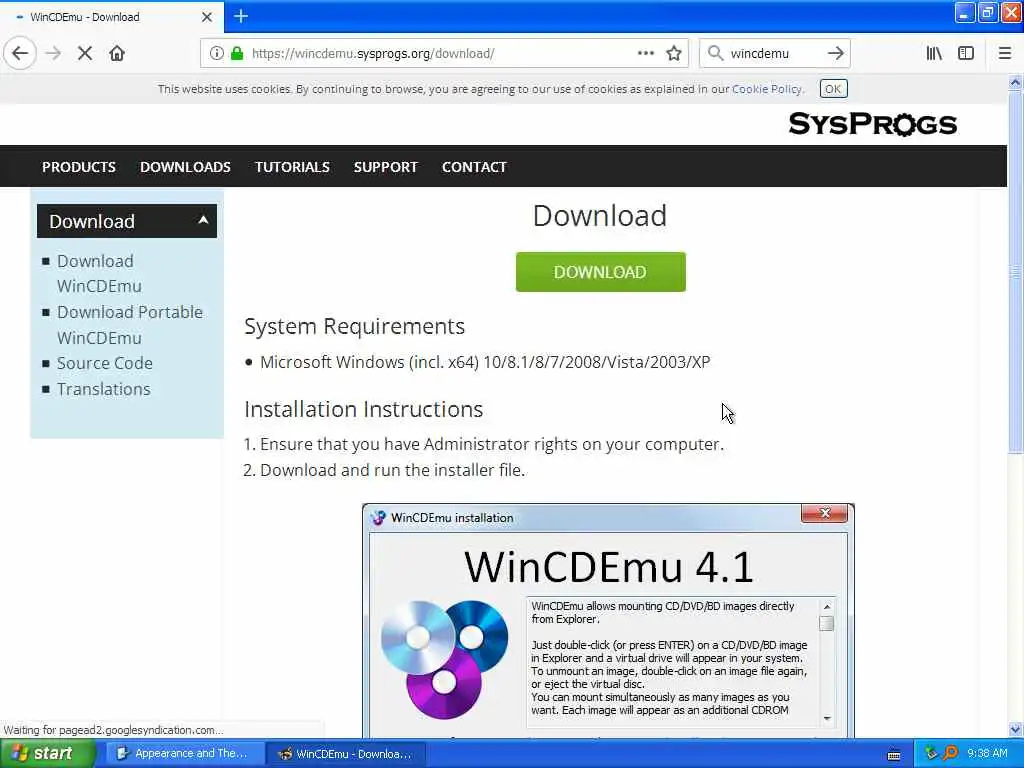Viewport: 1024px width, 768px height.
Task: Open the CONTACT menu item
Action: click(475, 167)
